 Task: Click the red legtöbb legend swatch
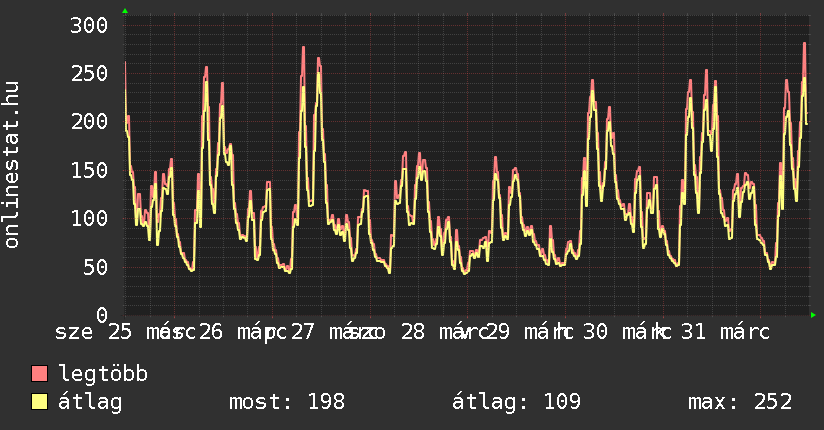(x=40, y=374)
